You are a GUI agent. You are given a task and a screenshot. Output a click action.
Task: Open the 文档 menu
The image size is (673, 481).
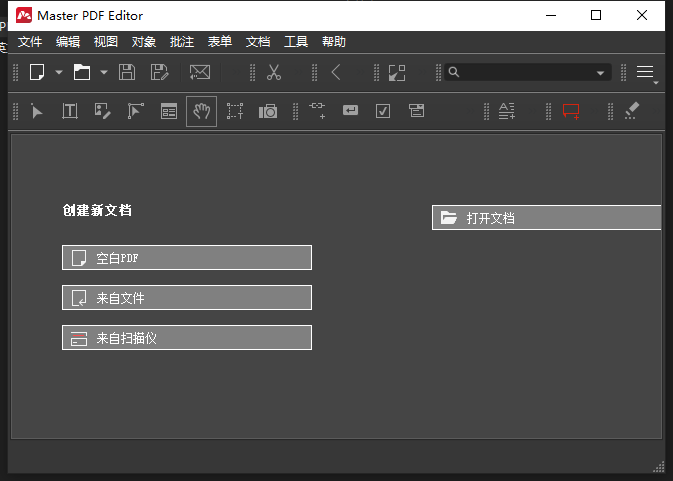tap(258, 42)
